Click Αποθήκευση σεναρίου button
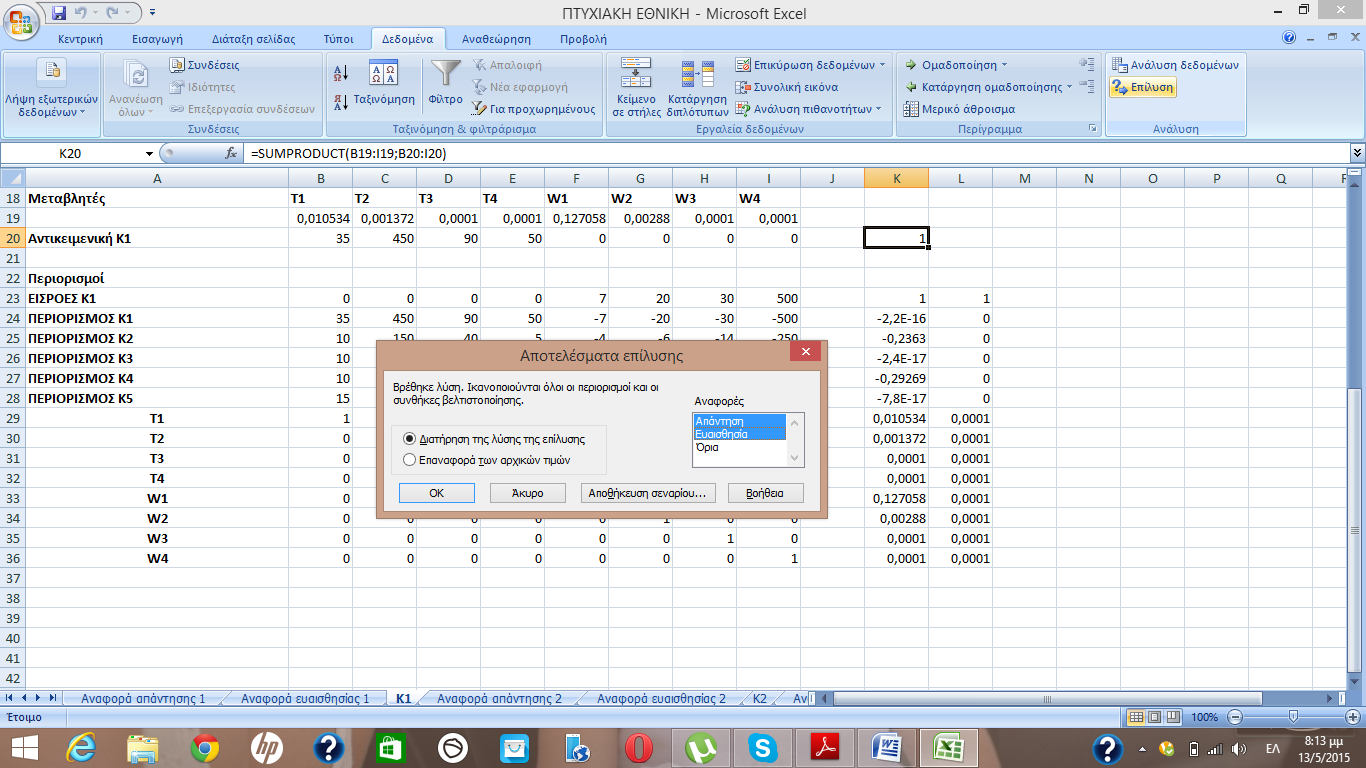1366x768 pixels. 648,493
